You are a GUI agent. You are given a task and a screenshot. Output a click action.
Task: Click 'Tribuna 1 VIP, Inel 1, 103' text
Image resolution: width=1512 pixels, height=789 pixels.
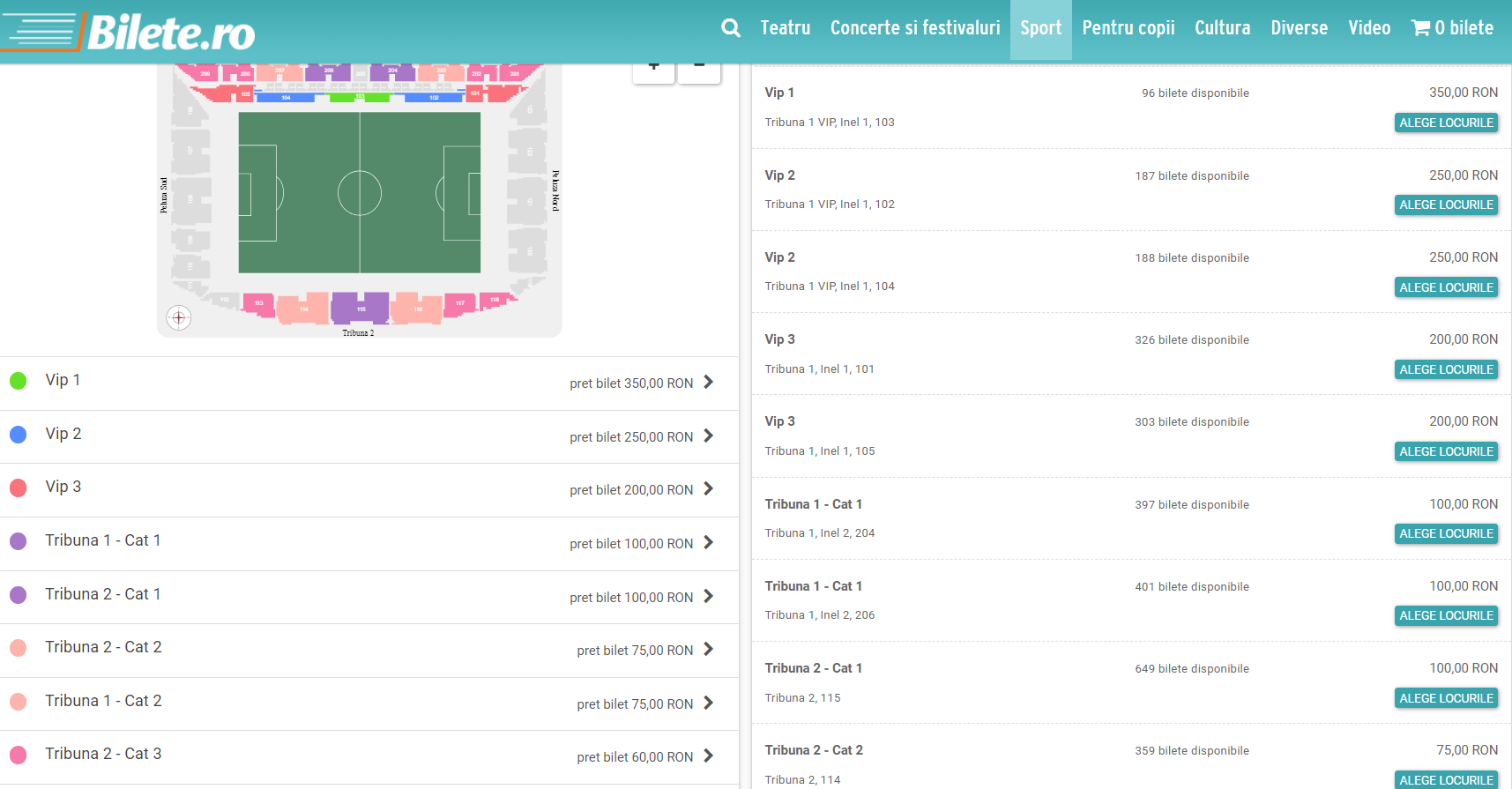(x=830, y=123)
